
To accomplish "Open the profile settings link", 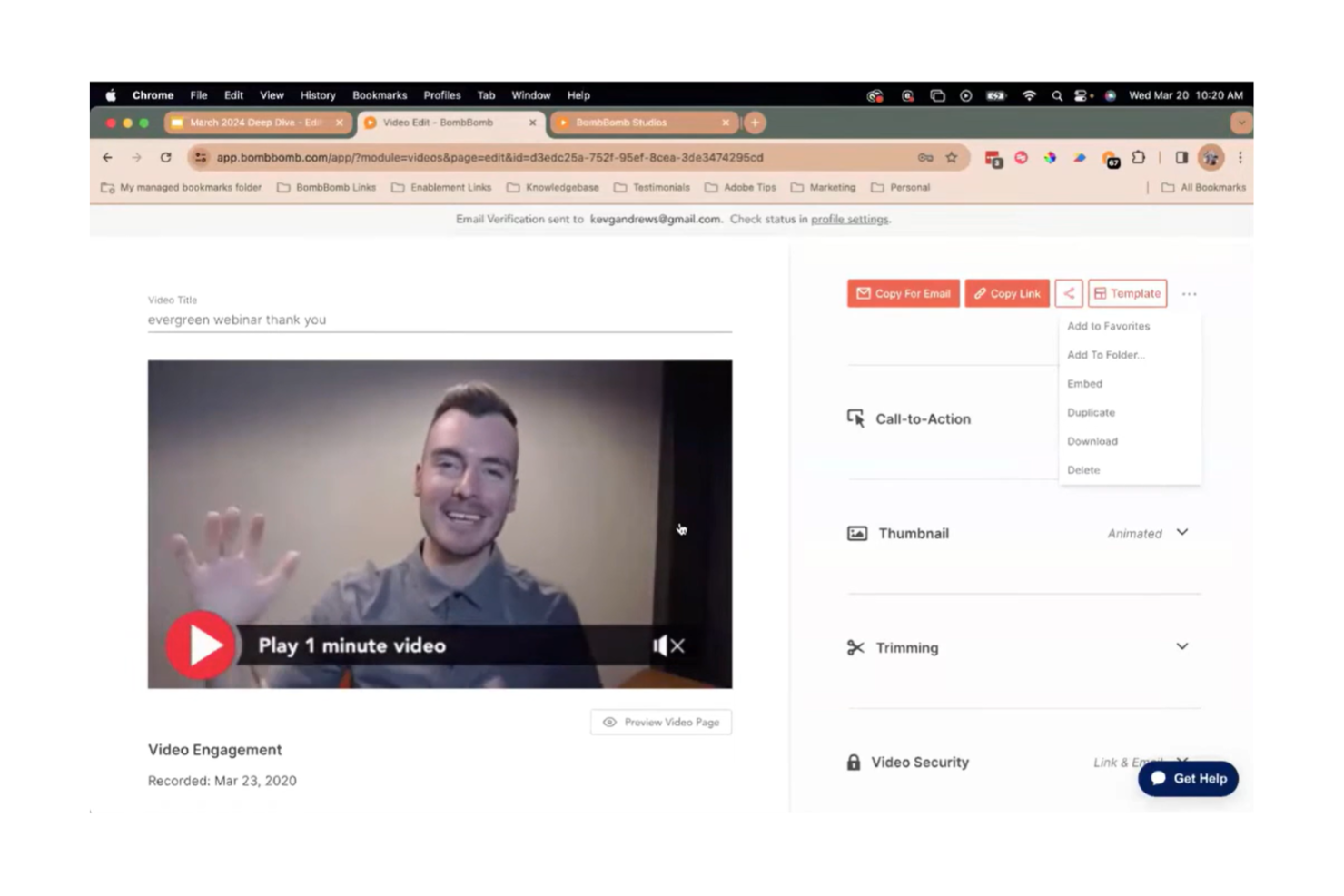I will 849,219.
